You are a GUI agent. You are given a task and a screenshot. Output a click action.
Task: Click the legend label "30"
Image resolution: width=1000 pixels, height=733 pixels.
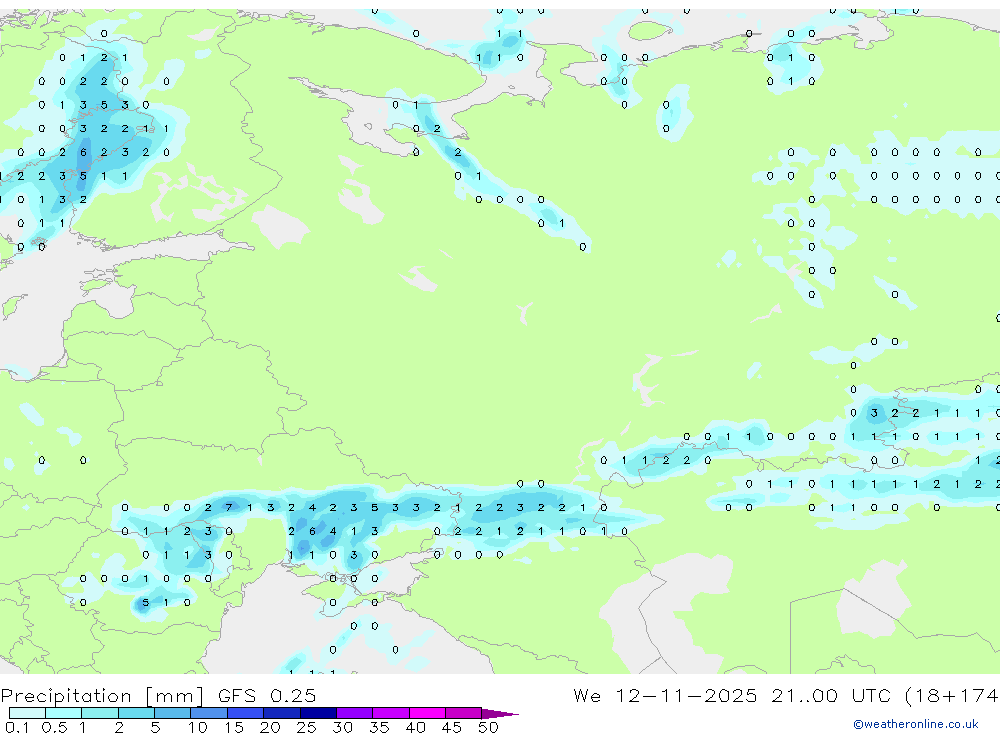(x=342, y=727)
